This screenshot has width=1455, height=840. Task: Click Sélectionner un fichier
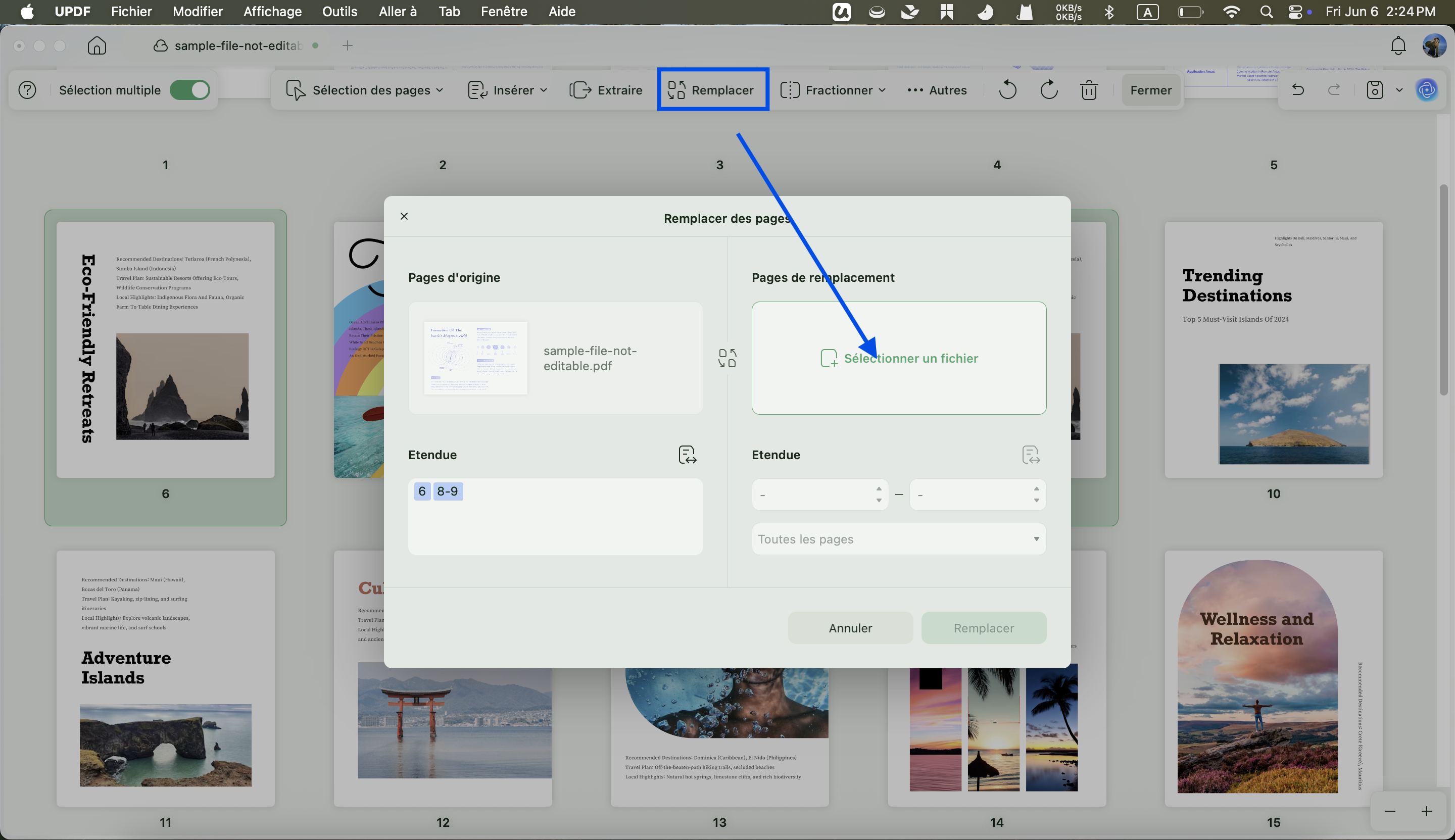tap(899, 358)
